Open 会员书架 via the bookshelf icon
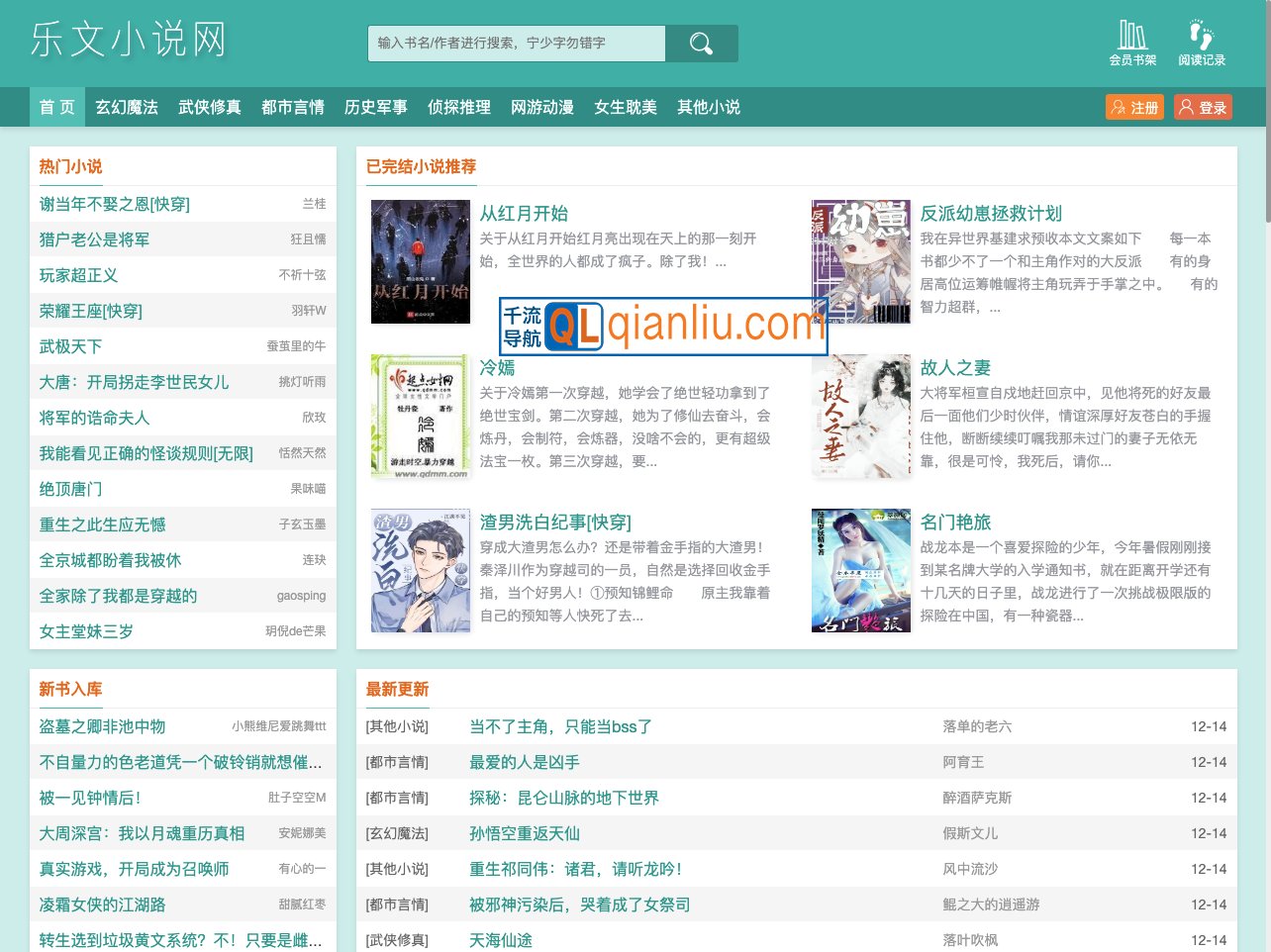 pyautogui.click(x=1132, y=40)
